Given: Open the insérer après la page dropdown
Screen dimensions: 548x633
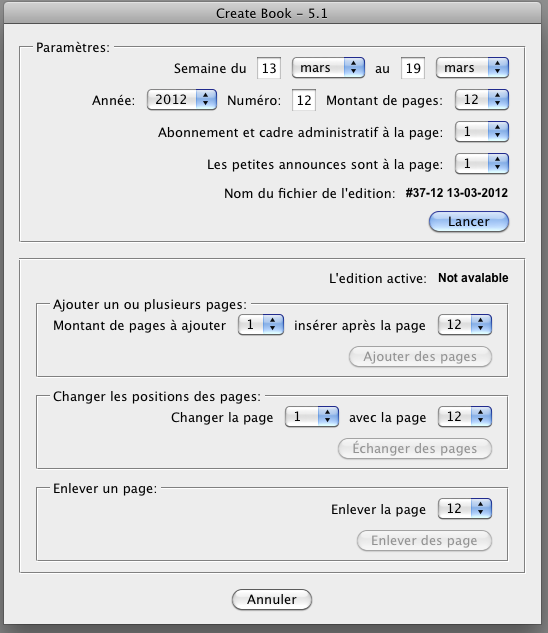Looking at the screenshot, I should 465,325.
